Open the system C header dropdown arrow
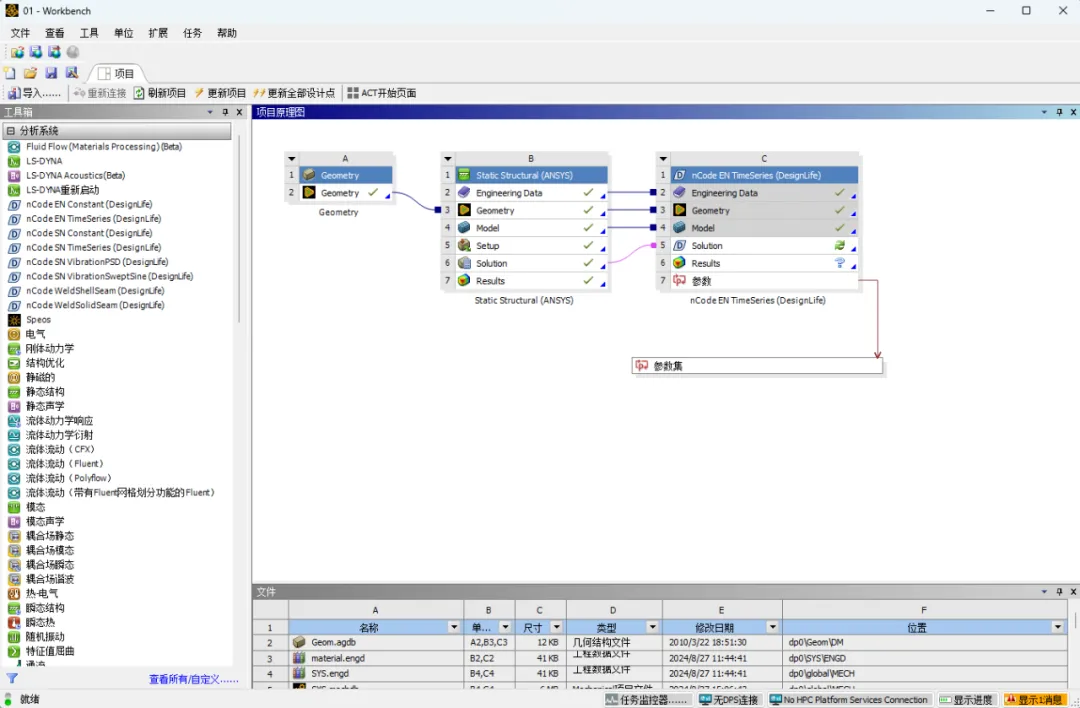1080x708 pixels. (663, 158)
